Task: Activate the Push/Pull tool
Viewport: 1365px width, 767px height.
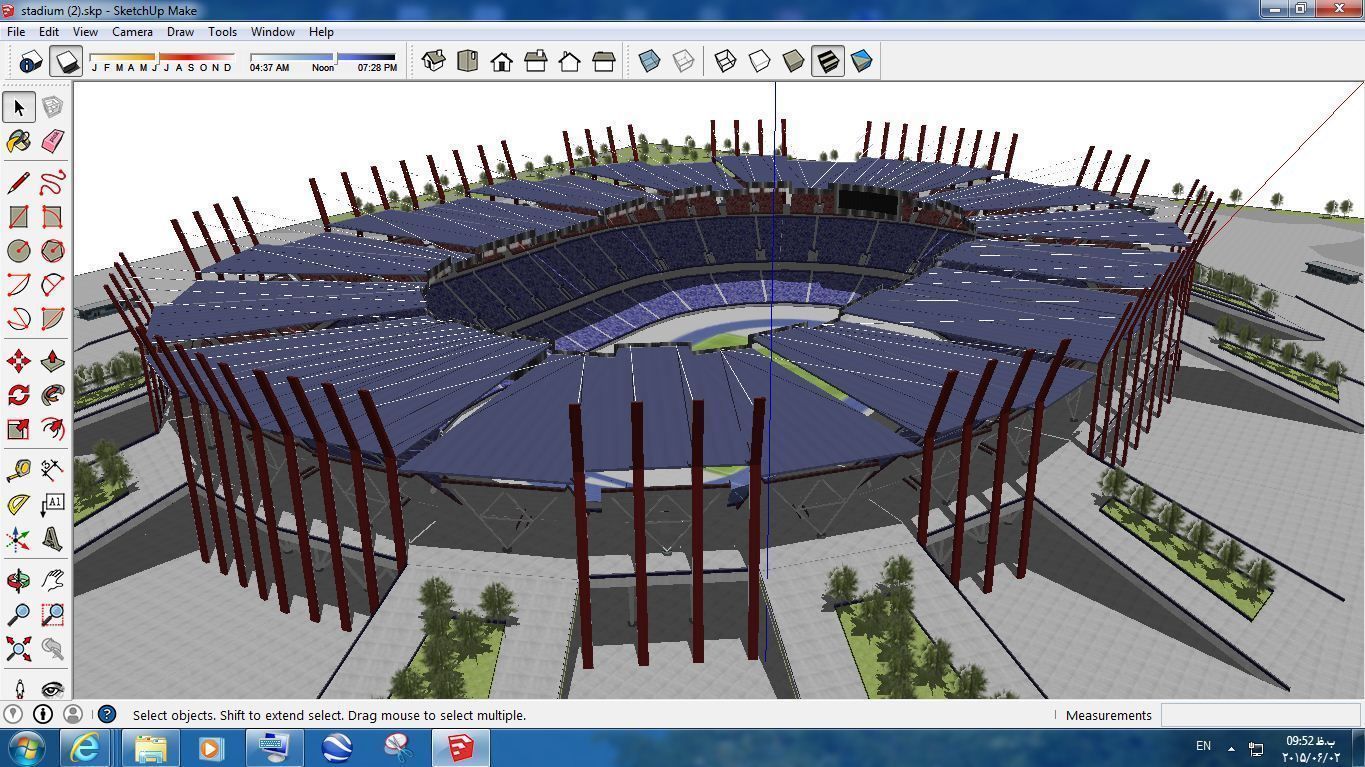Action: pyautogui.click(x=53, y=361)
